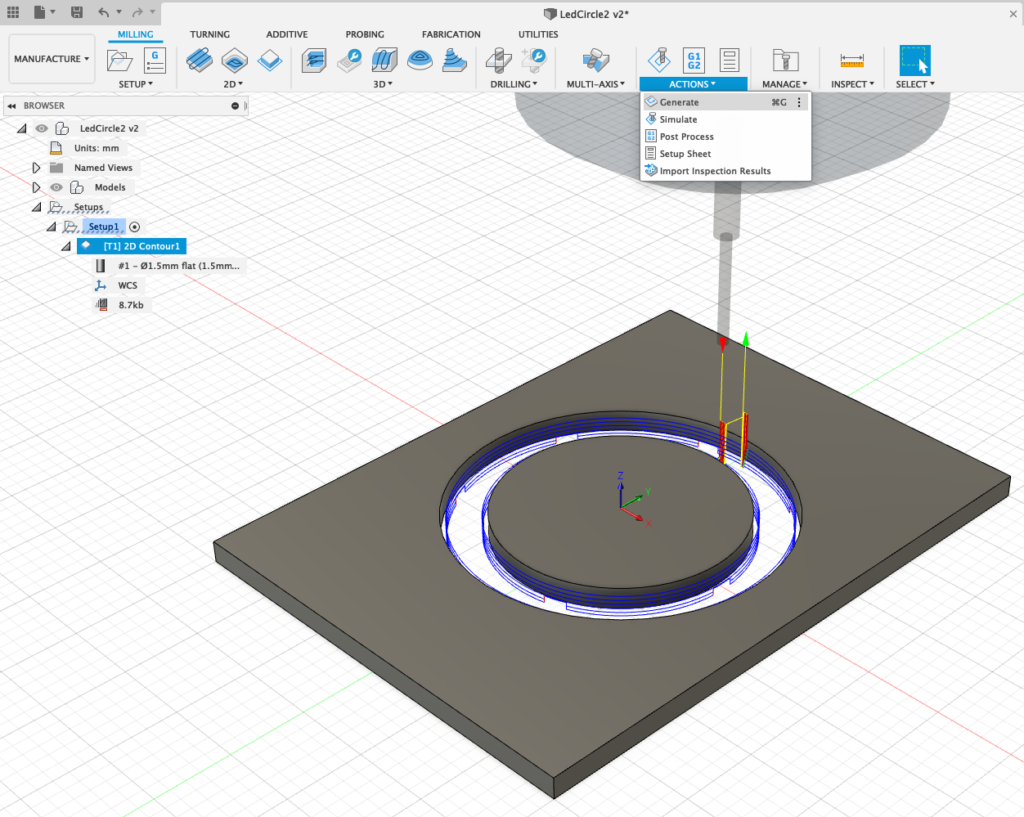Open the SETUP dropdown

135,84
